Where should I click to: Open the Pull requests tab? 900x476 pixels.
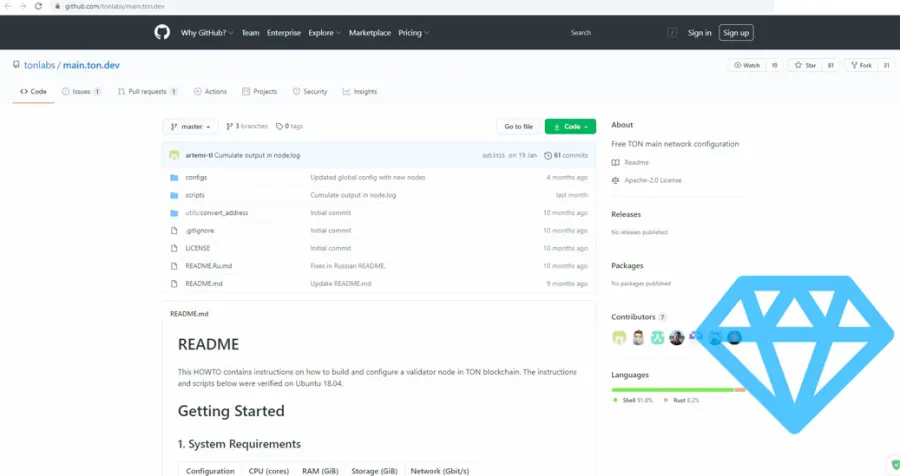pos(148,91)
